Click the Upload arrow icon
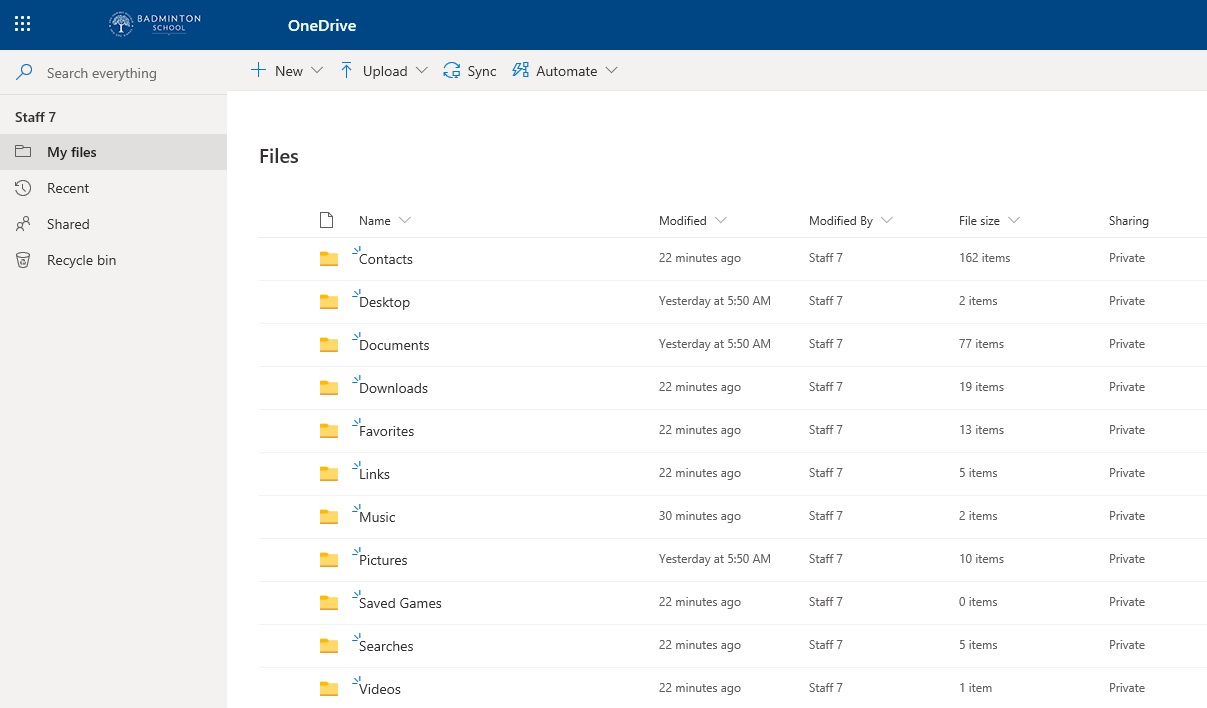Image resolution: width=1207 pixels, height=708 pixels. click(346, 71)
